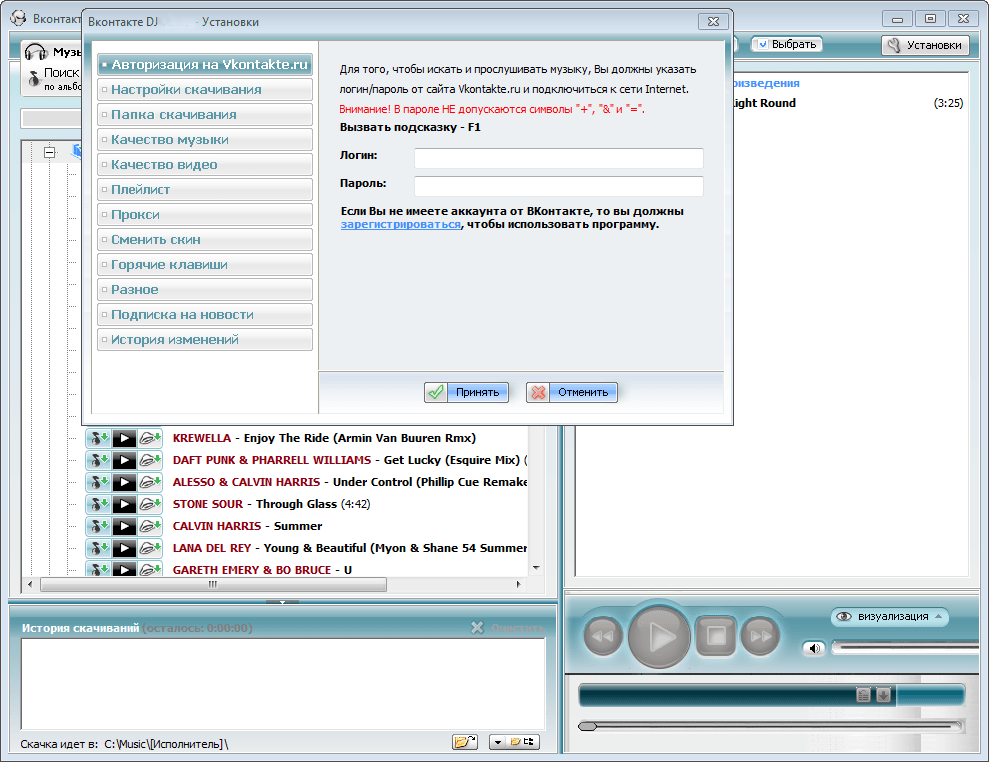
Task: Download the ALESSO Under Control song
Action: (x=98, y=482)
